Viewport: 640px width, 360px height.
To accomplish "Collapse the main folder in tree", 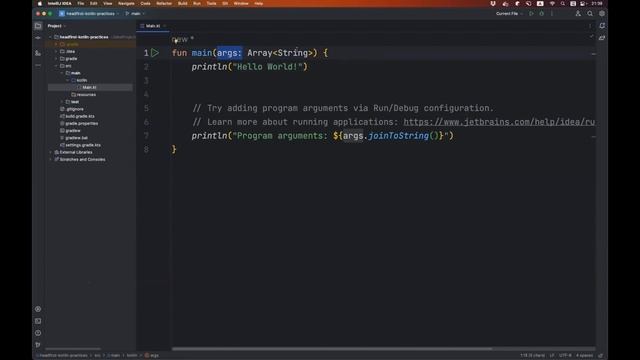I will point(62,73).
